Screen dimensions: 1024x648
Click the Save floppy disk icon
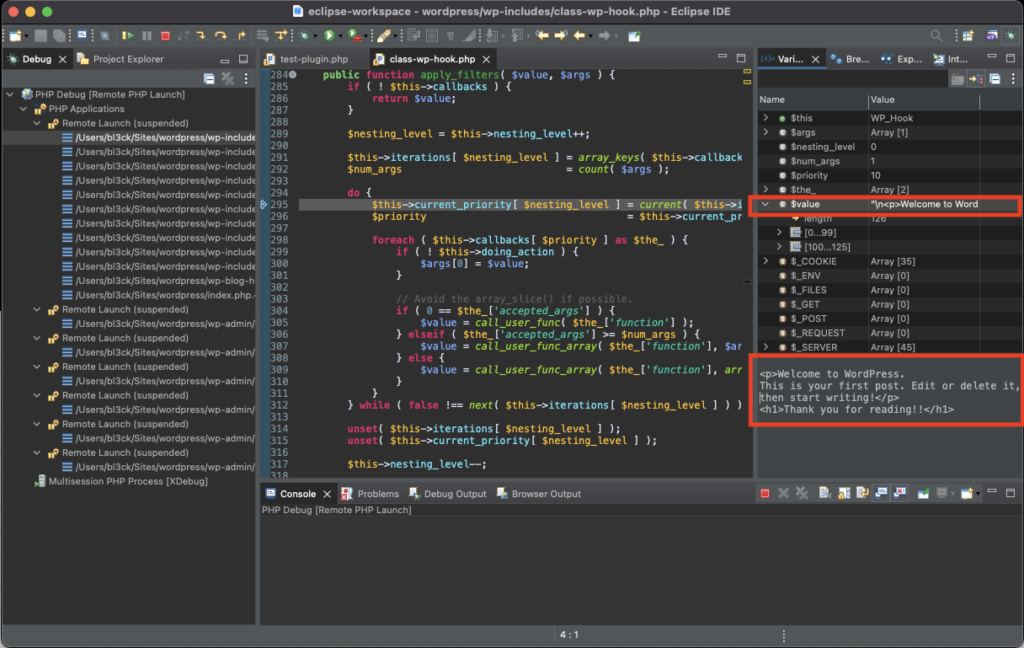[x=41, y=35]
